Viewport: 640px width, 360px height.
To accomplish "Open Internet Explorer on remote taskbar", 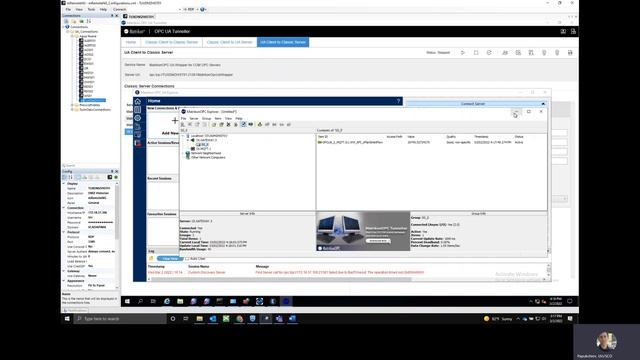I will pyautogui.click(x=167, y=301).
